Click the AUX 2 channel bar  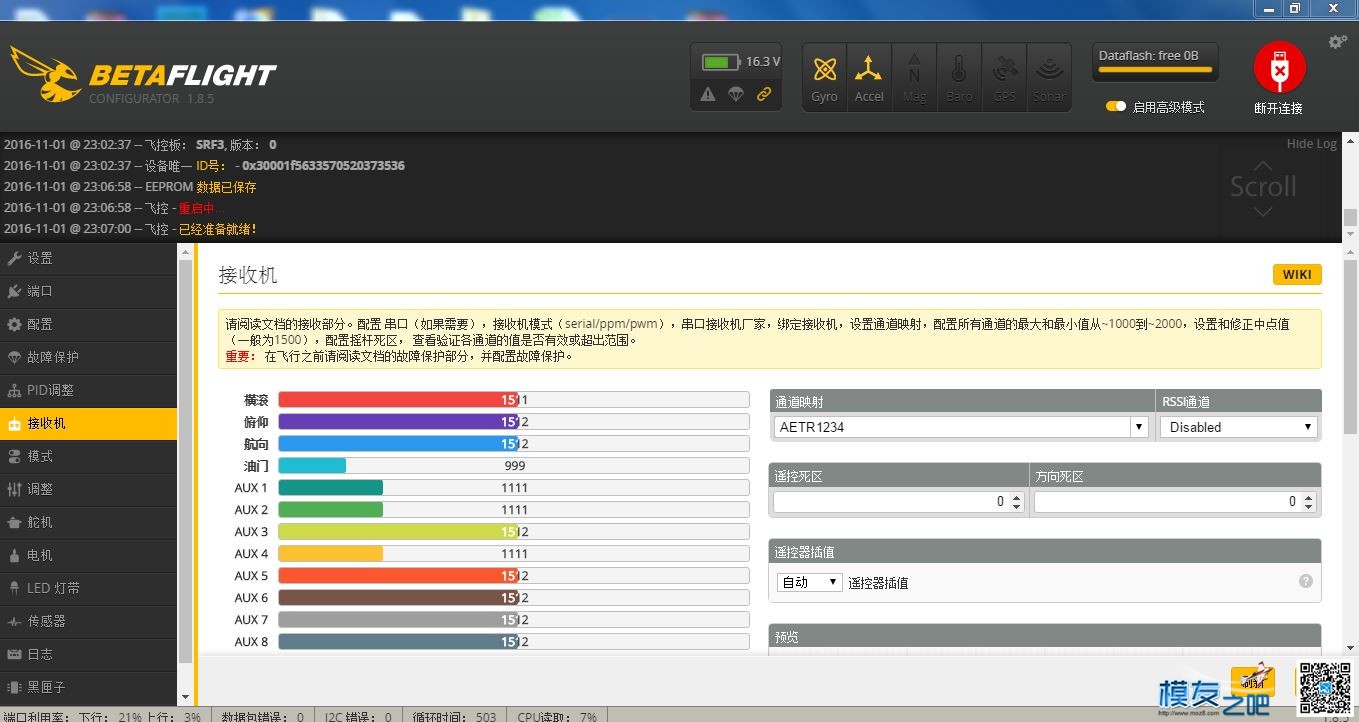point(514,510)
